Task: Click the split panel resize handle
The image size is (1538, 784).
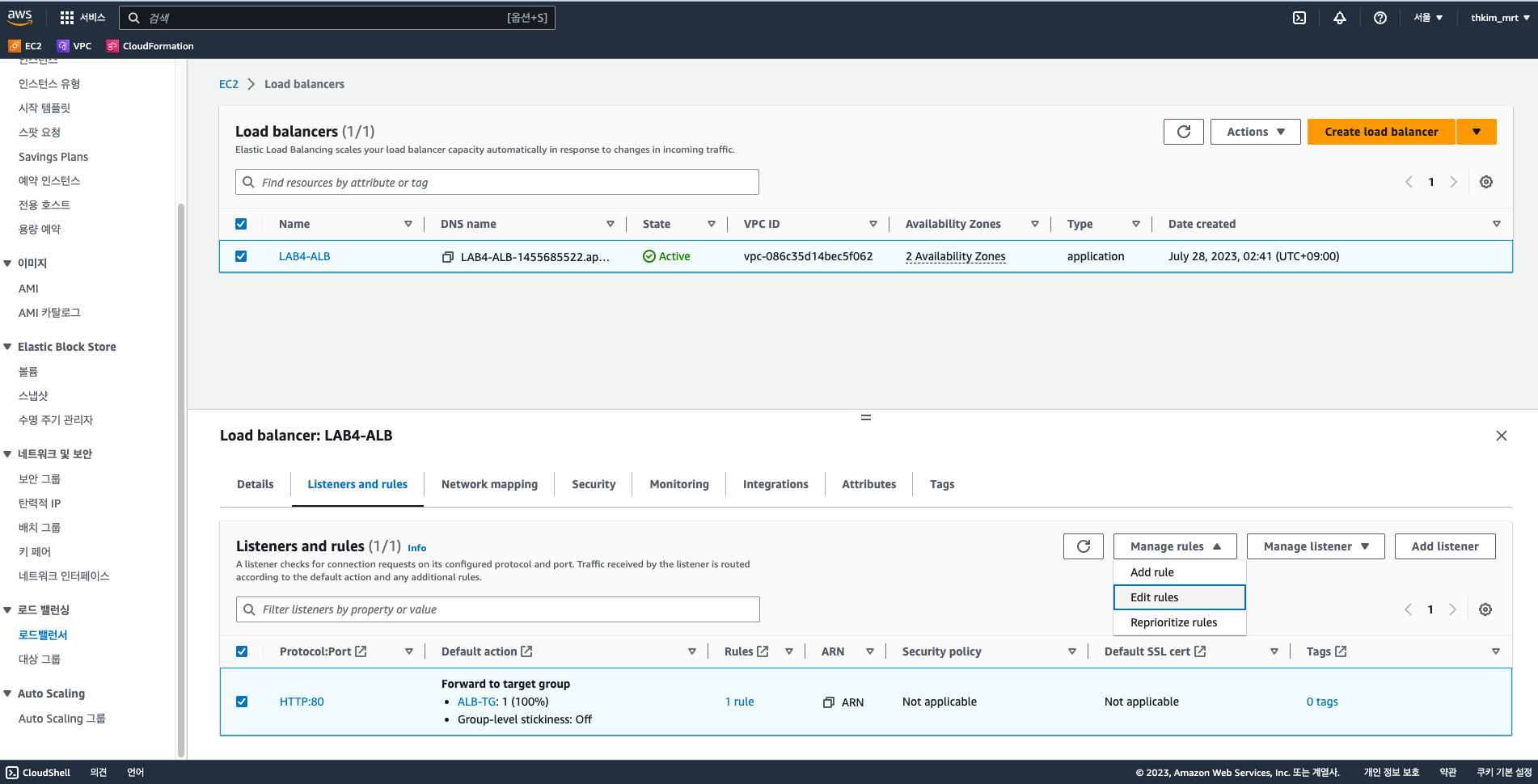Action: point(866,418)
